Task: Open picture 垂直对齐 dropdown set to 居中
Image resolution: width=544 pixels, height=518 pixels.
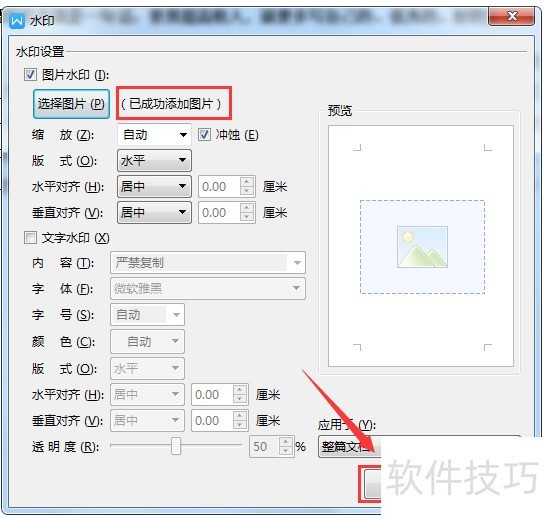Action: point(154,212)
